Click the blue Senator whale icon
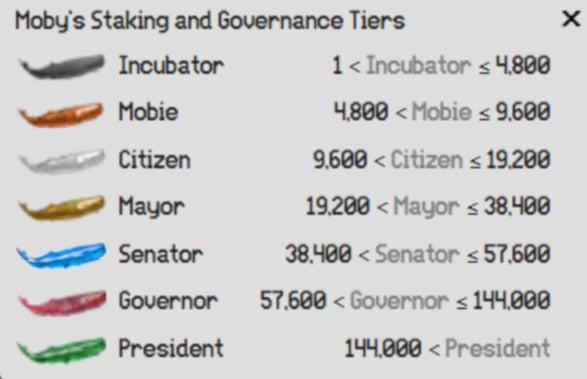Image resolution: width=587 pixels, height=379 pixels. pyautogui.click(x=61, y=255)
